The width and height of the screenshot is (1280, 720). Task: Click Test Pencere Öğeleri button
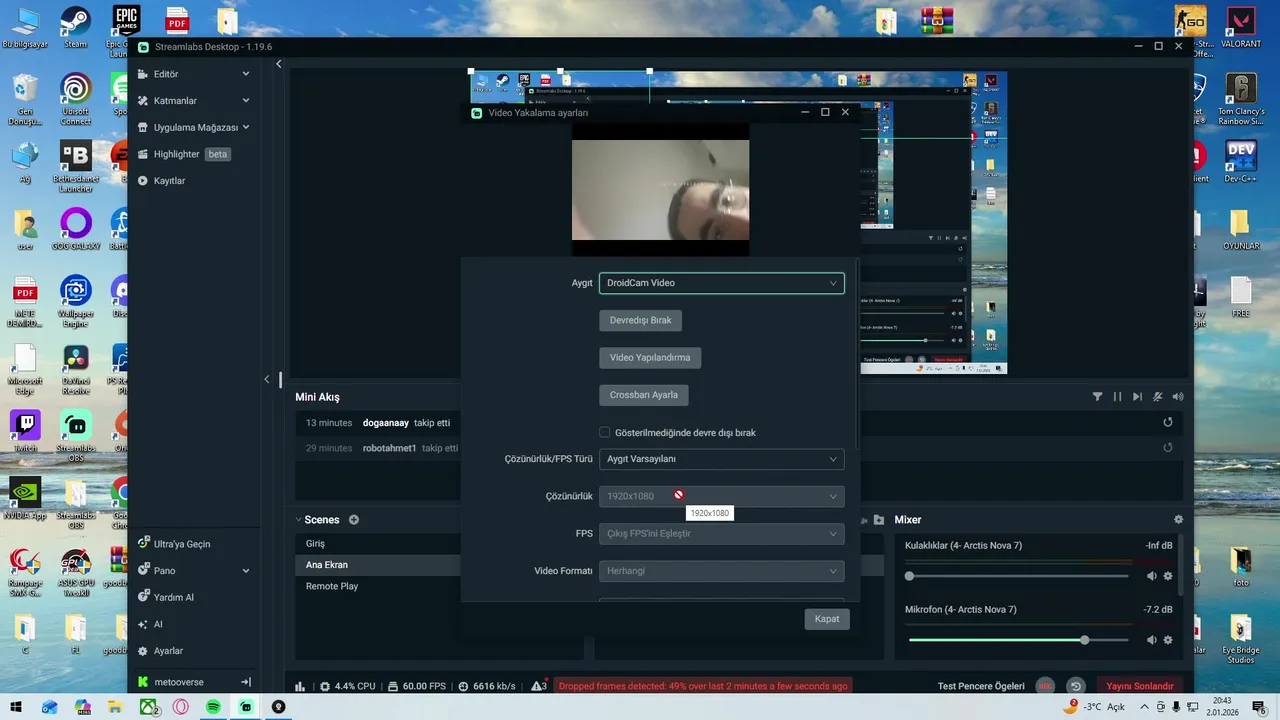pyautogui.click(x=981, y=686)
